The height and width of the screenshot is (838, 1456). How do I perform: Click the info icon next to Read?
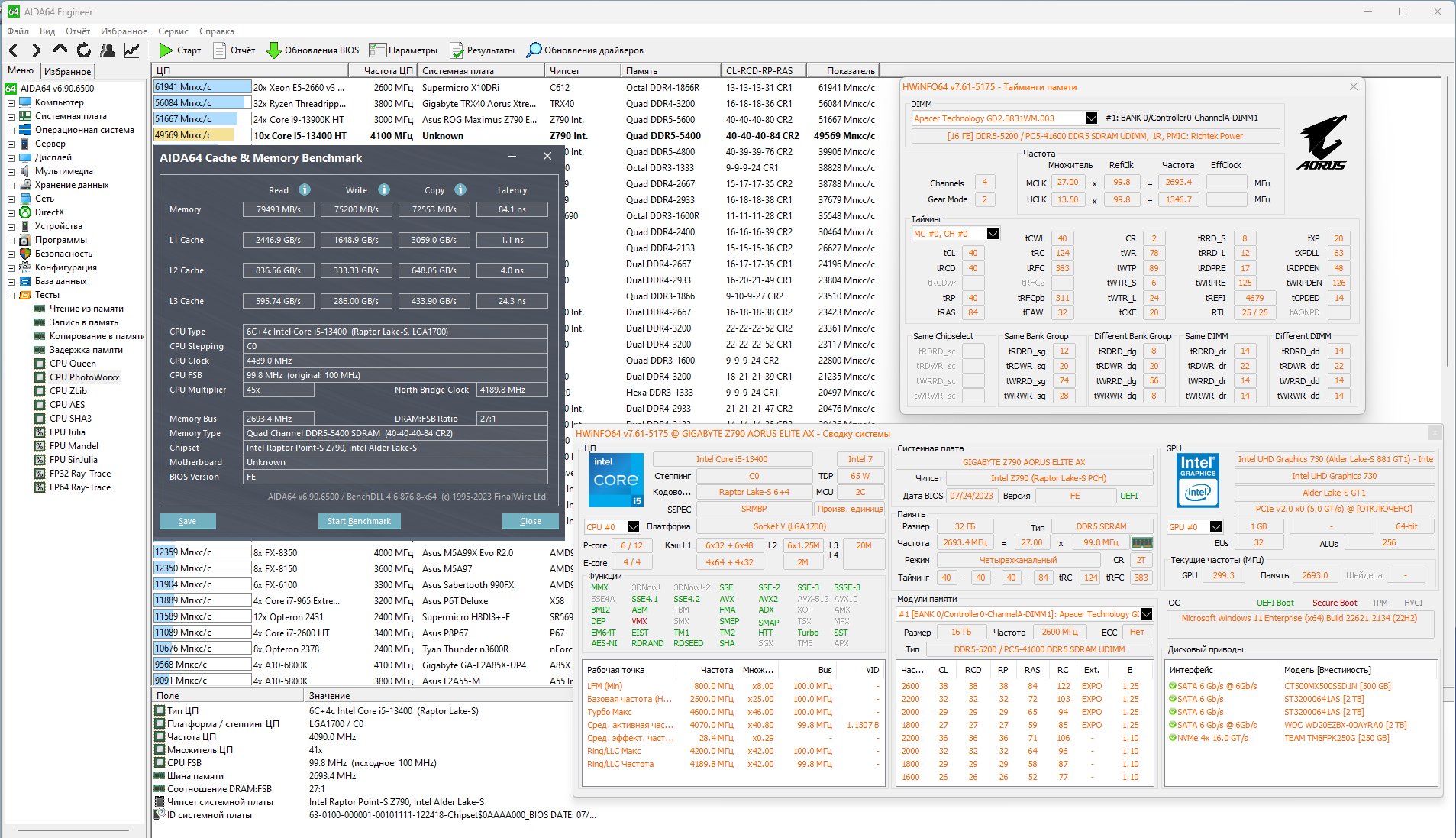305,189
